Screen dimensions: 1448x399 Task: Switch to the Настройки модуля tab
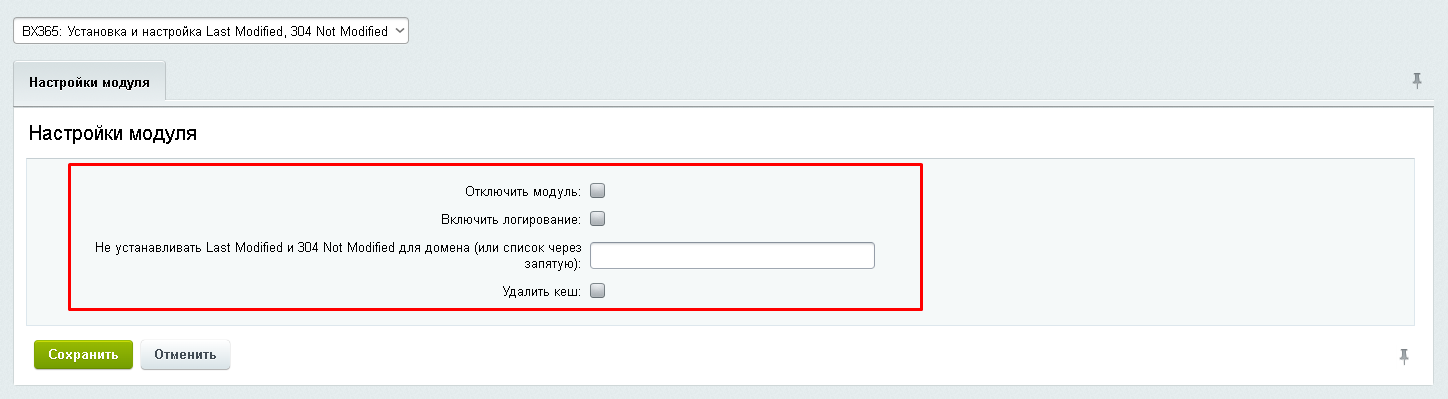coord(90,82)
